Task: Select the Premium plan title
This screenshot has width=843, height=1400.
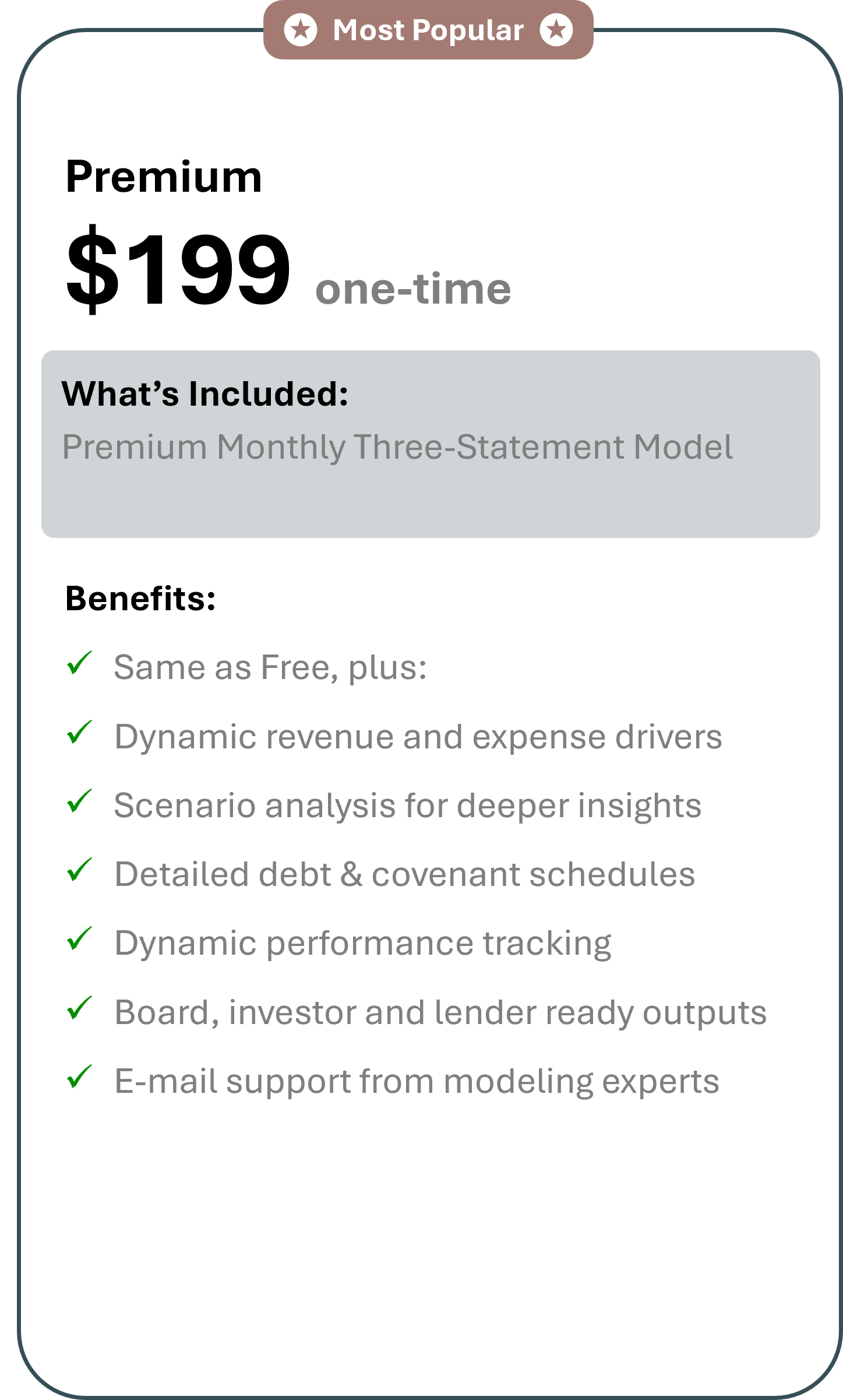Action: pyautogui.click(x=164, y=177)
